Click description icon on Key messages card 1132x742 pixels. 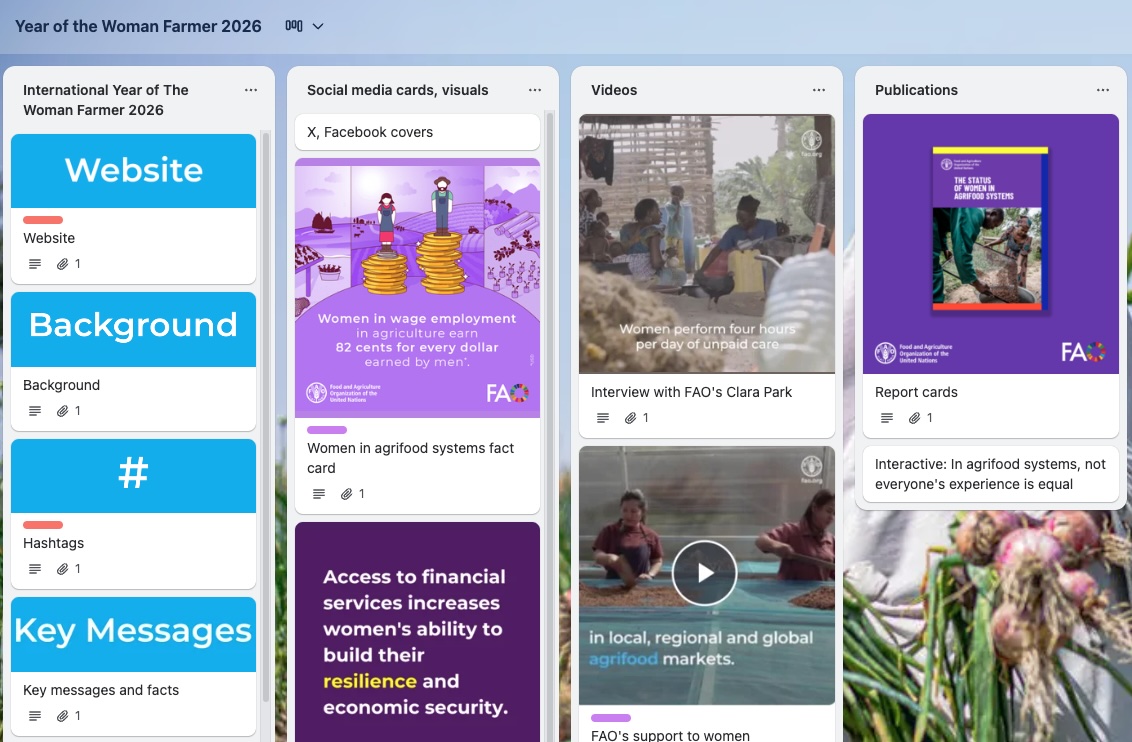pos(35,716)
